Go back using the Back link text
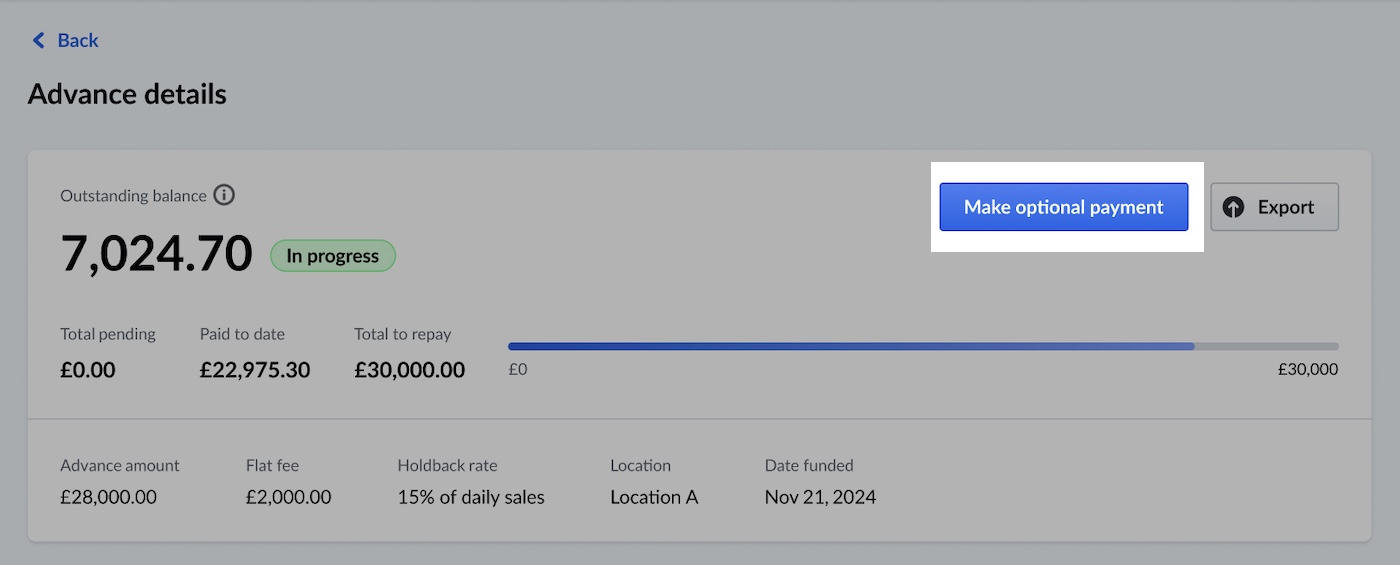The height and width of the screenshot is (565, 1400). point(78,40)
